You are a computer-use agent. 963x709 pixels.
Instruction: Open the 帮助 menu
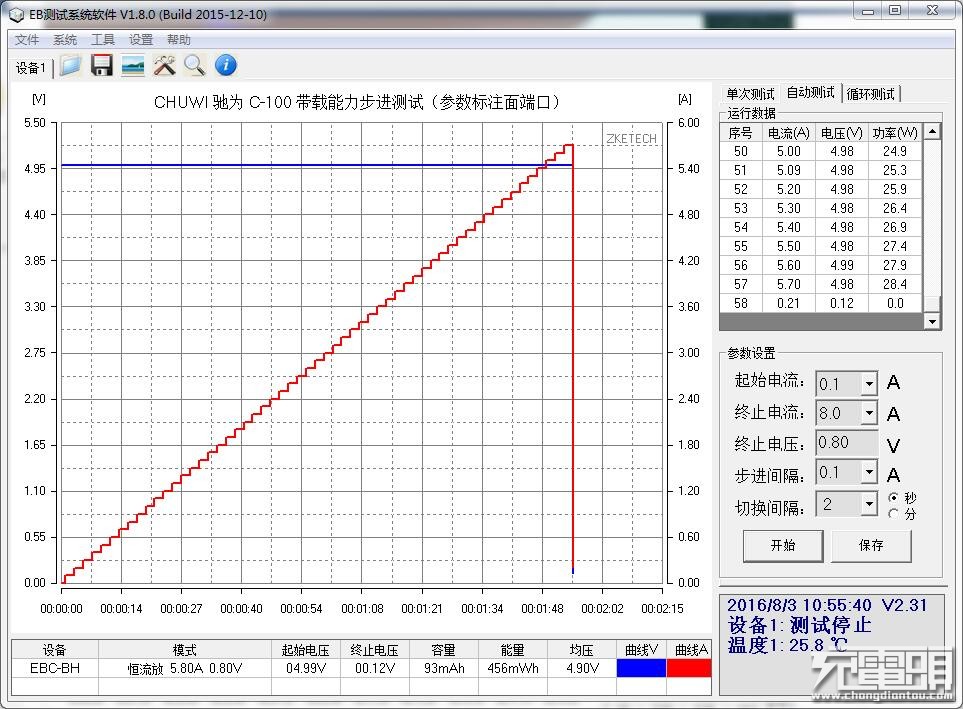click(x=179, y=40)
